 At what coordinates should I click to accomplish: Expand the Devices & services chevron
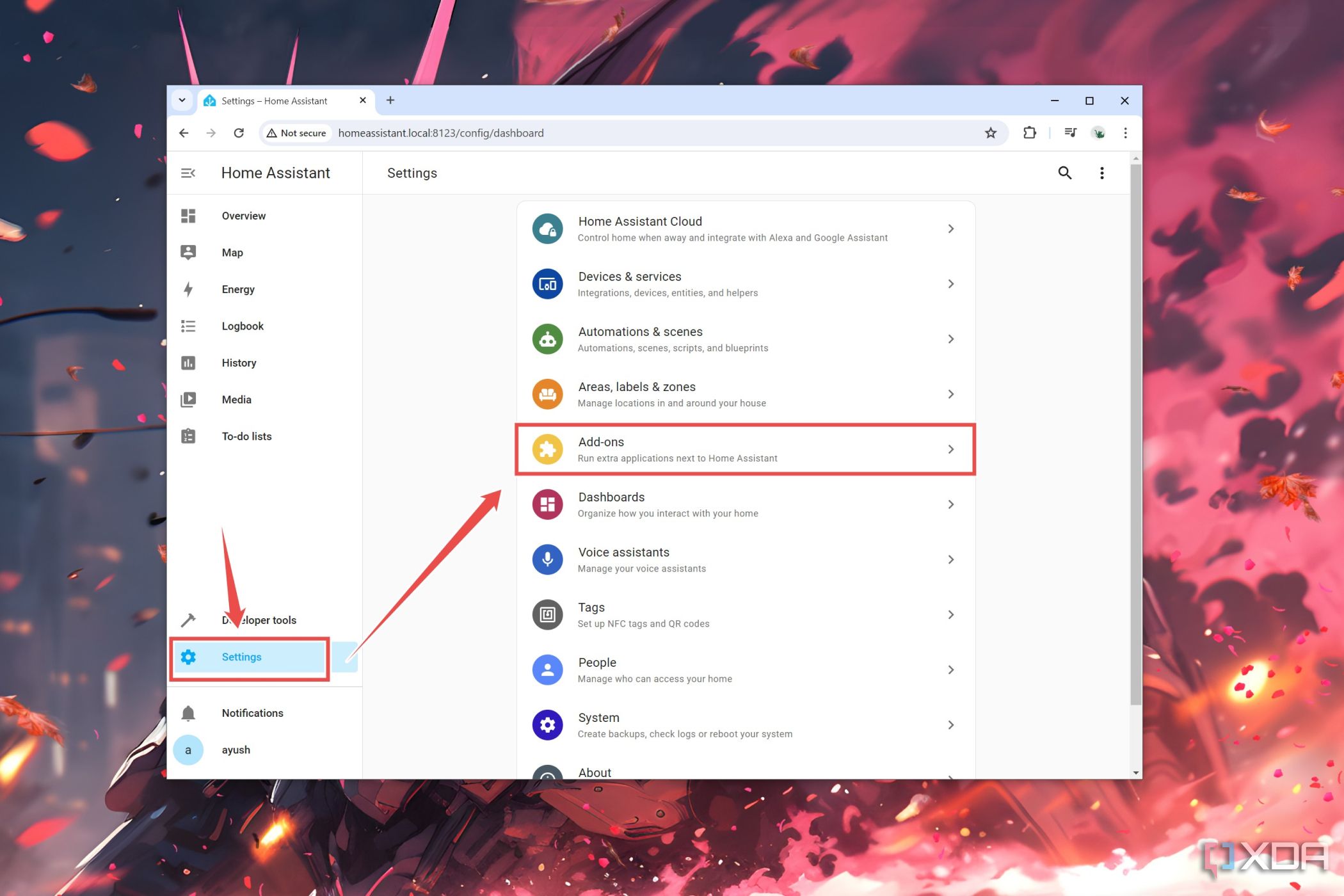[x=950, y=283]
